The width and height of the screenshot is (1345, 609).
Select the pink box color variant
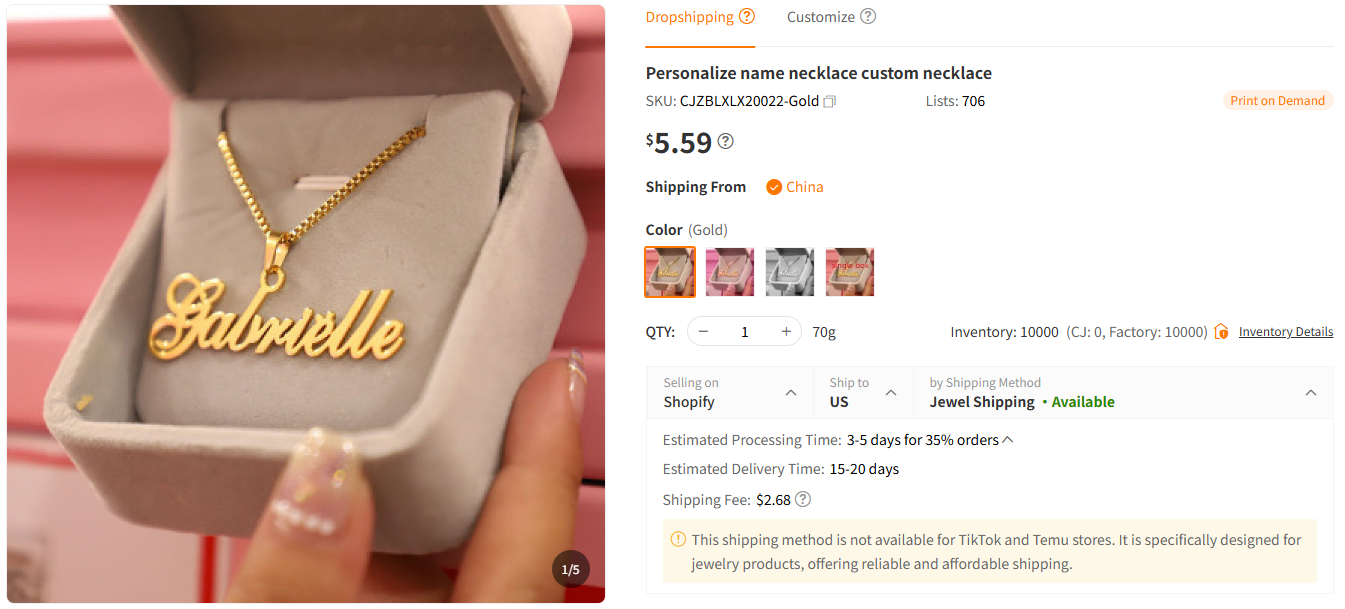click(730, 271)
